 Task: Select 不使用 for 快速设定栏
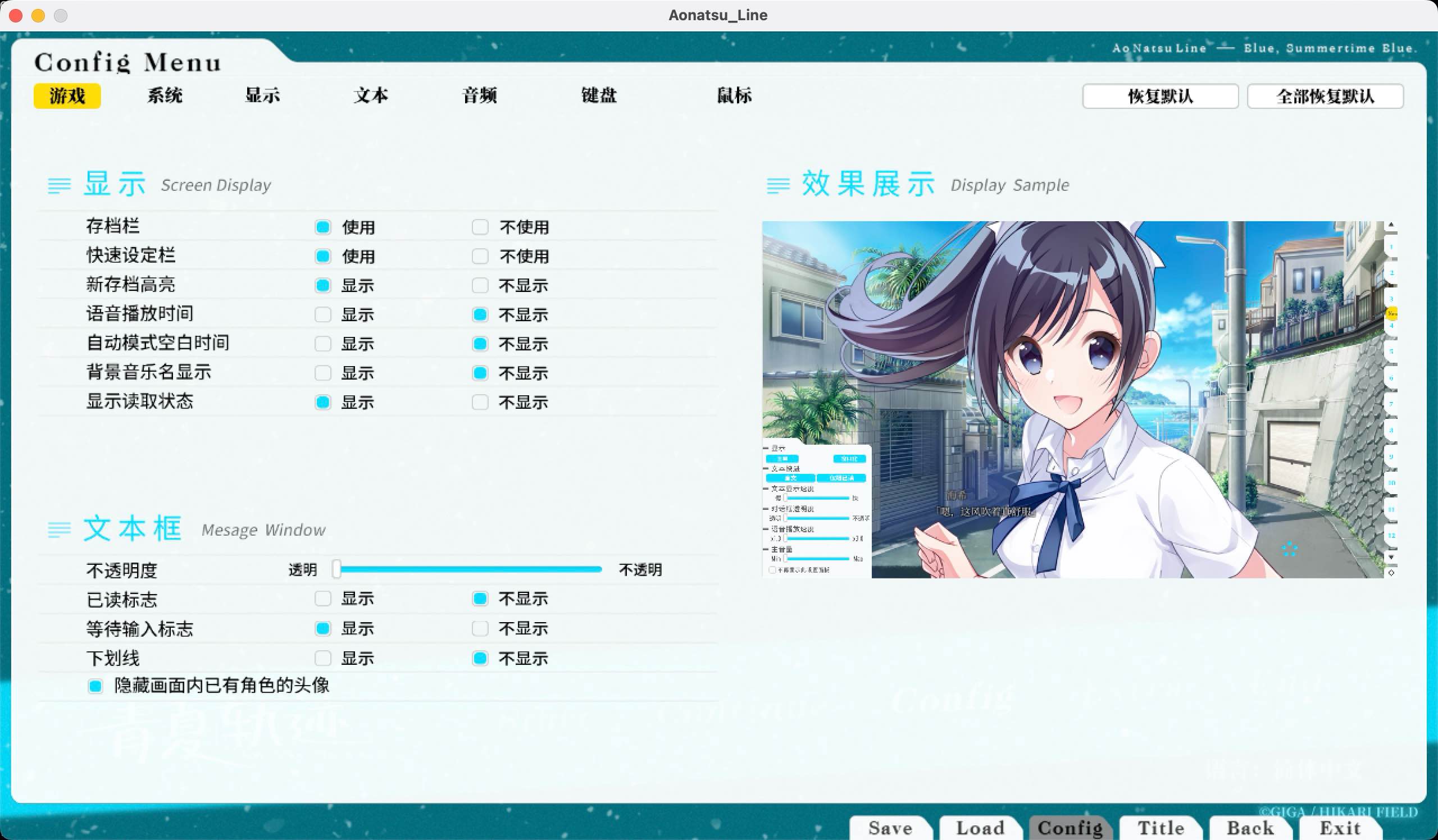coord(480,256)
